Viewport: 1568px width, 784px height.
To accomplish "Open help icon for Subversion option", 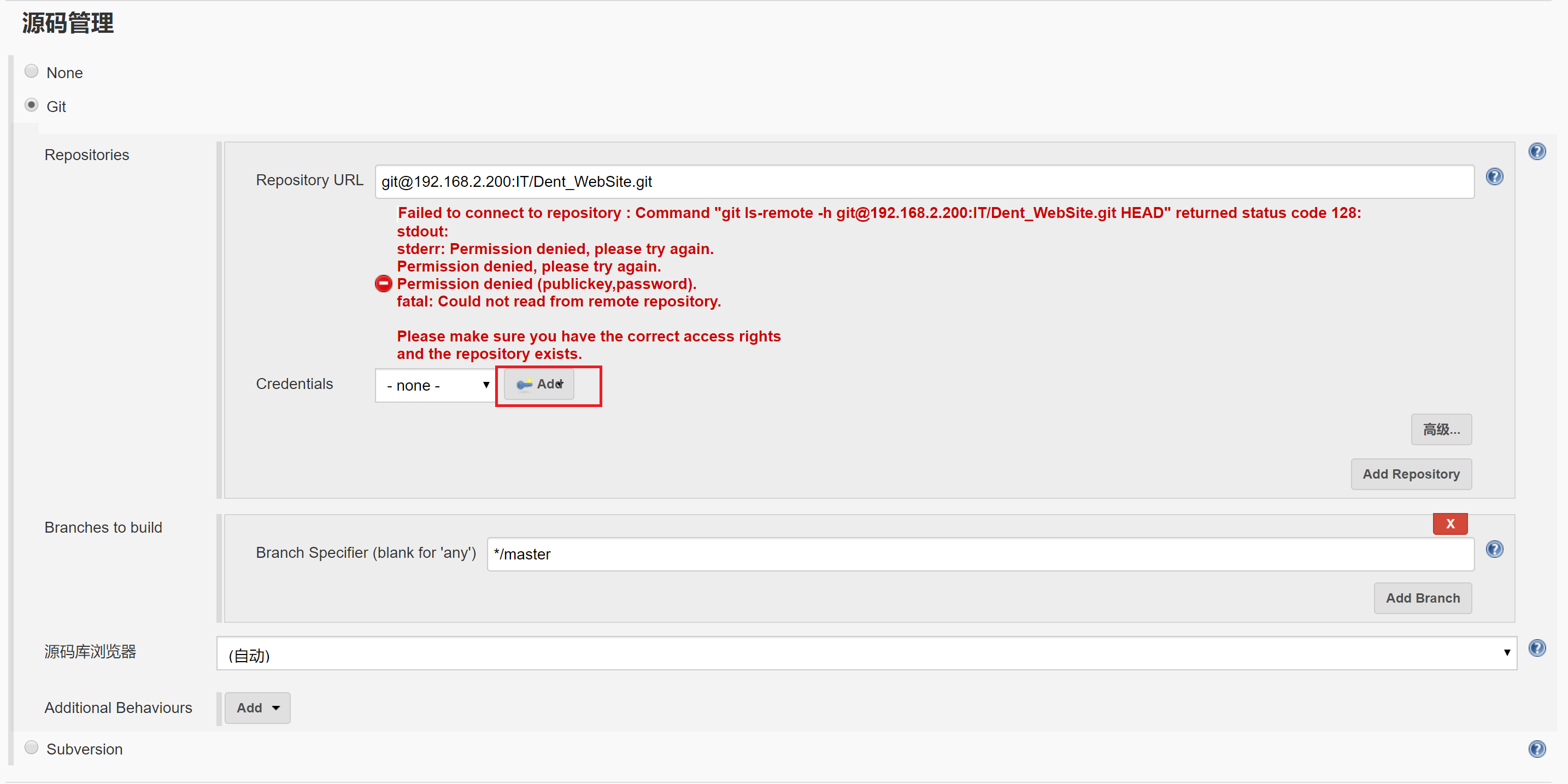I will [x=1536, y=748].
